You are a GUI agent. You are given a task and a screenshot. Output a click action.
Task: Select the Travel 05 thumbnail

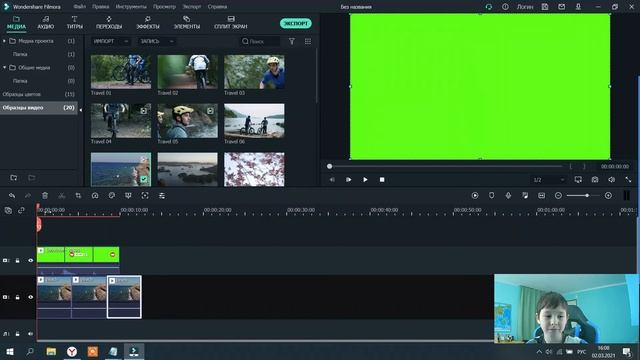coord(187,120)
